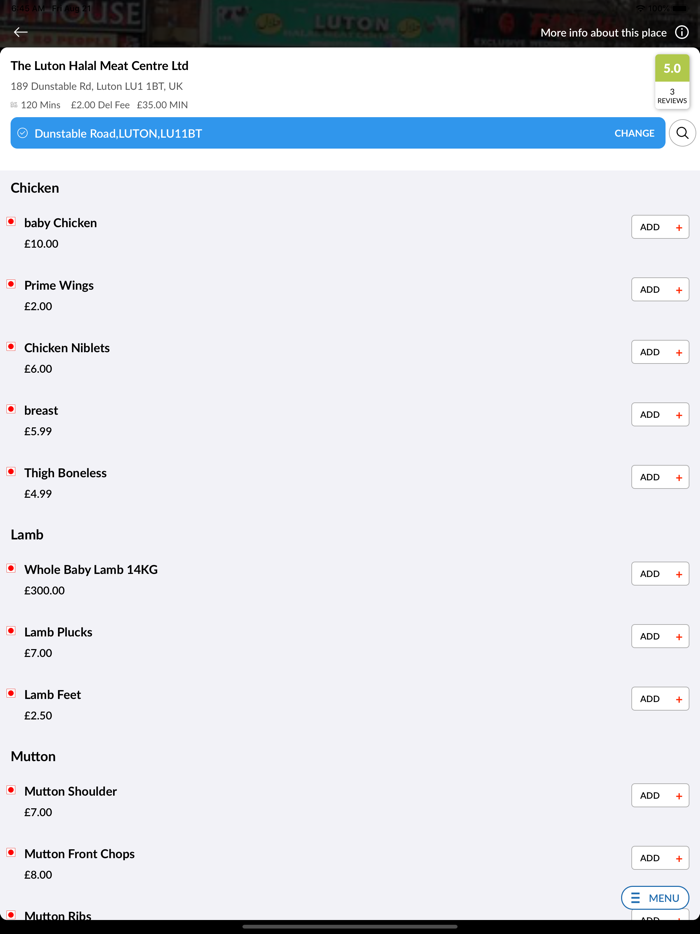This screenshot has height=934, width=700.
Task: Open the info icon about this place
Action: [x=682, y=32]
